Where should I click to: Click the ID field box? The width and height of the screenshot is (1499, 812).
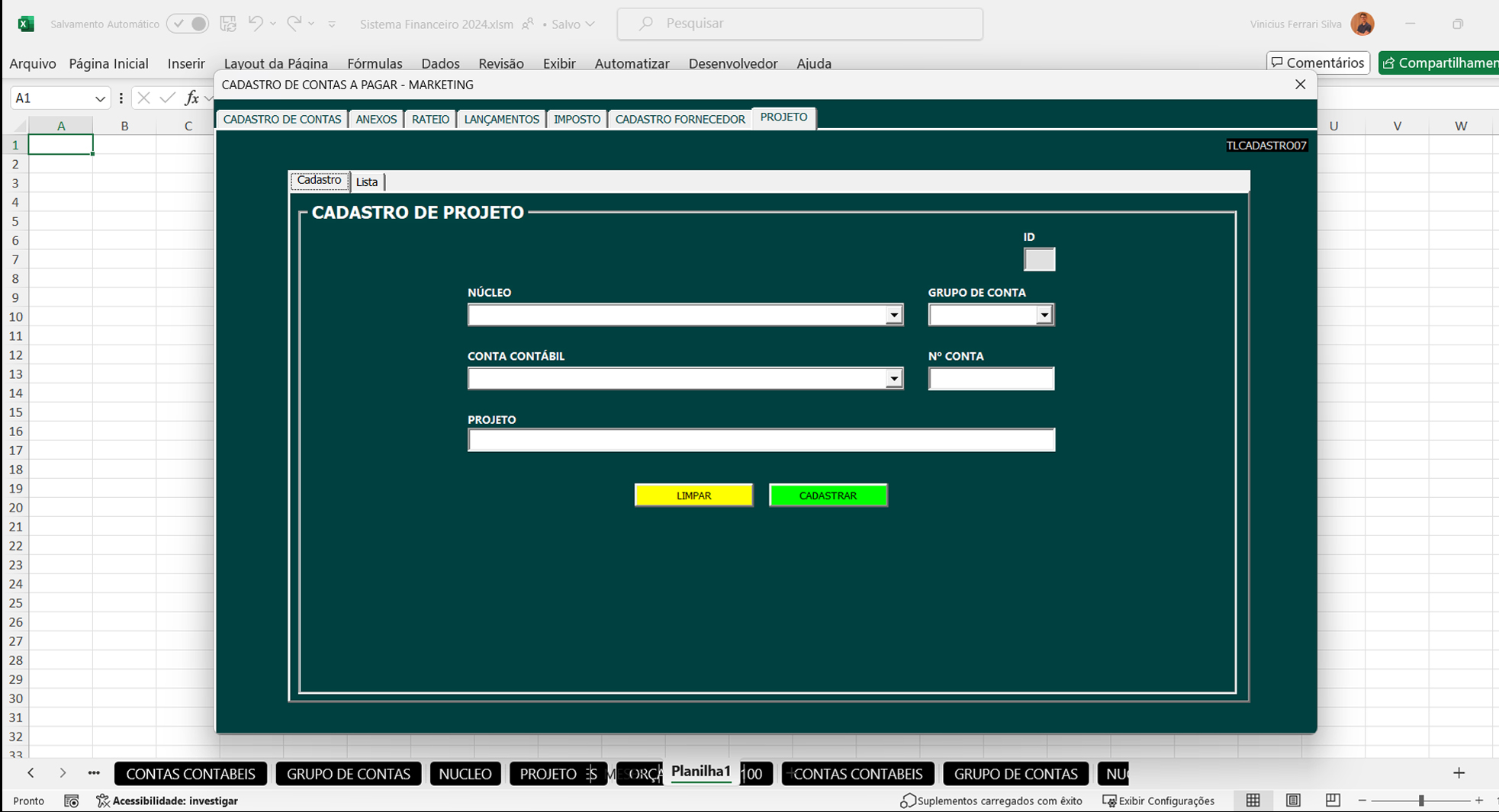click(1039, 259)
